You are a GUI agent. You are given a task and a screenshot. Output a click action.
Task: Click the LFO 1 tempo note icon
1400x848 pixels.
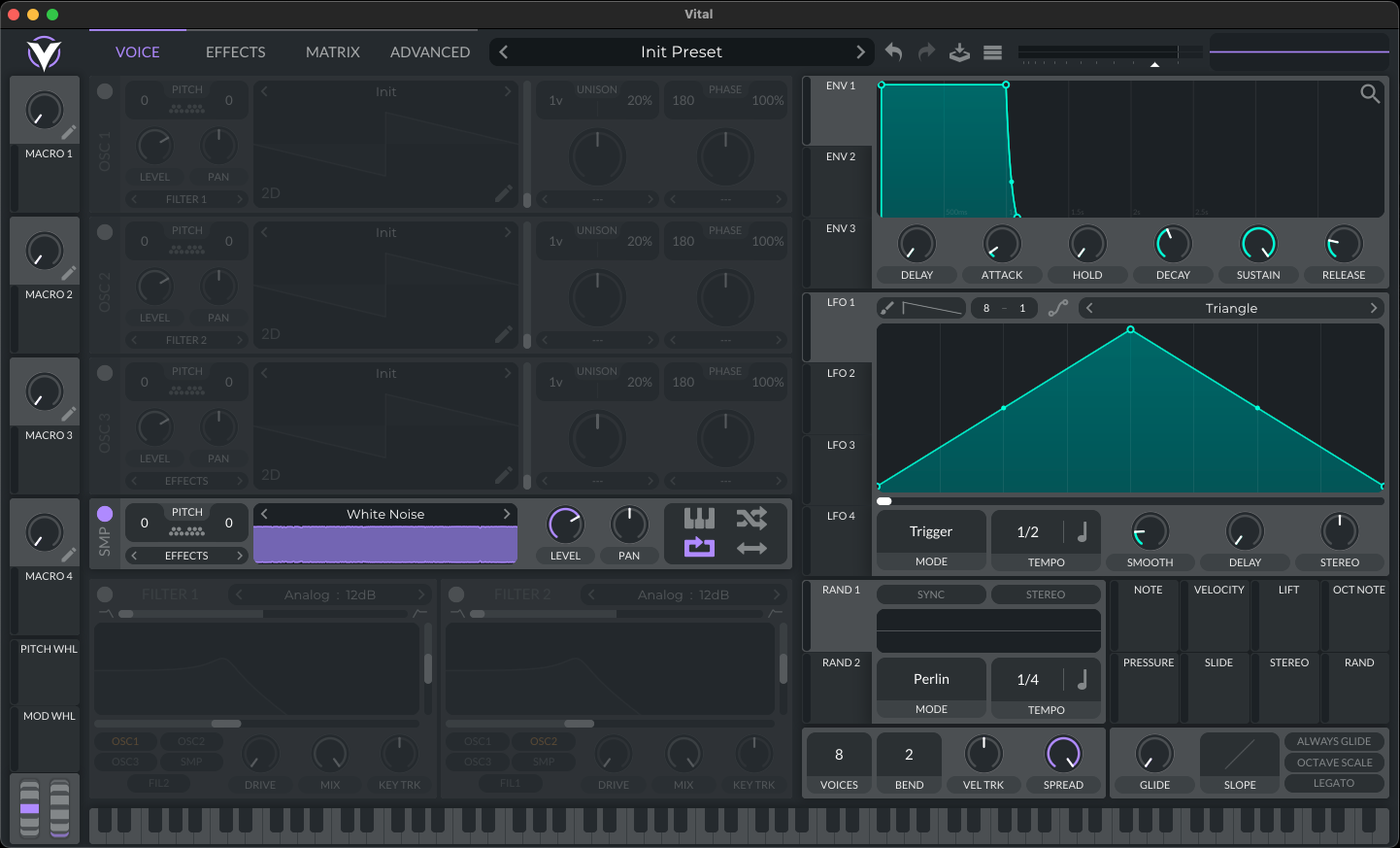coord(1082,531)
